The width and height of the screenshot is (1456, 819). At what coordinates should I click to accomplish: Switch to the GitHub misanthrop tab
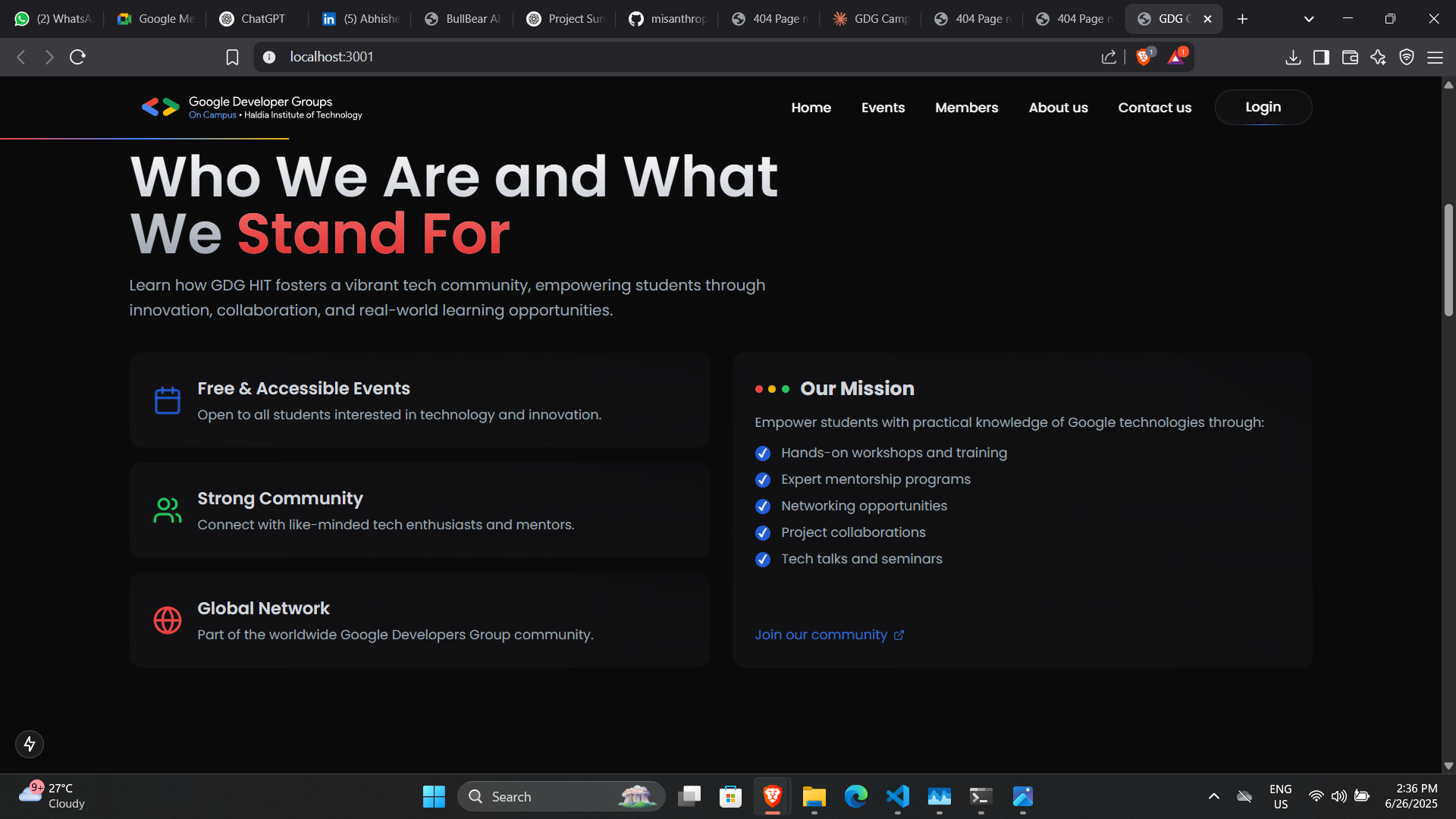pyautogui.click(x=668, y=19)
